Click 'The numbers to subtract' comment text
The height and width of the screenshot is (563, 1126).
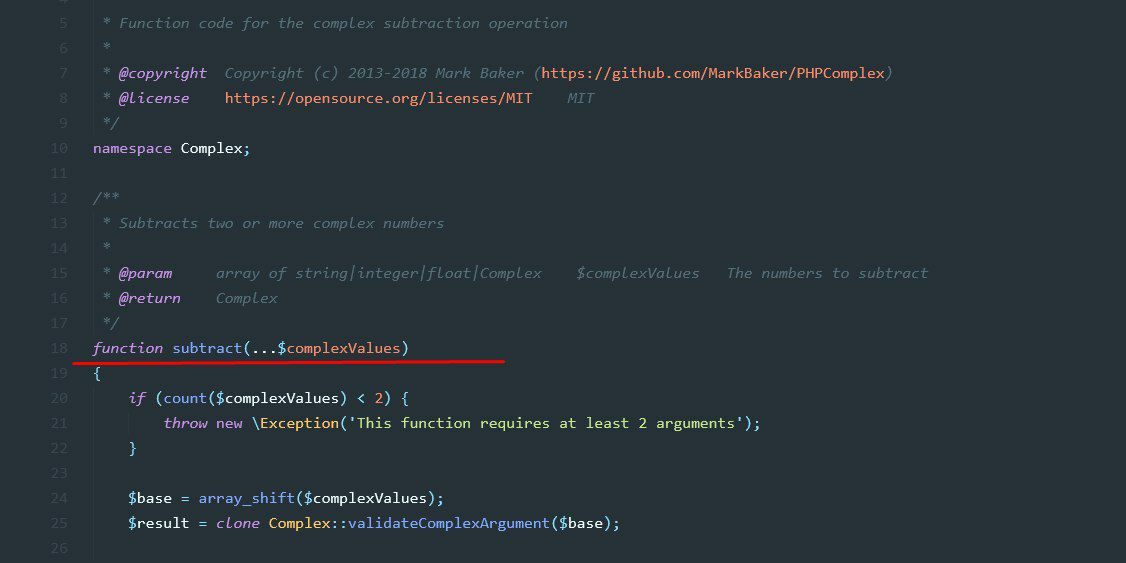pyautogui.click(x=827, y=274)
